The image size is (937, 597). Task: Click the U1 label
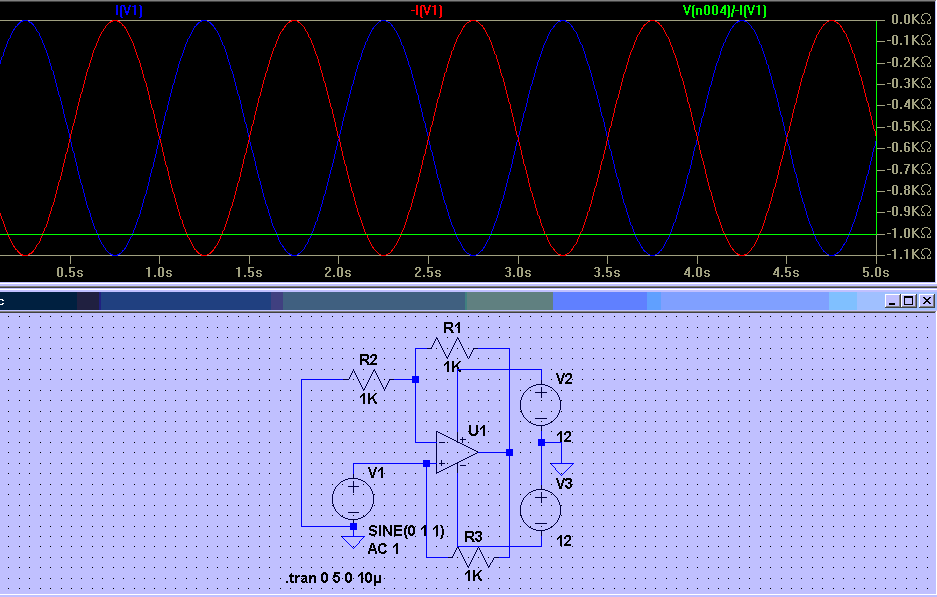click(x=477, y=430)
